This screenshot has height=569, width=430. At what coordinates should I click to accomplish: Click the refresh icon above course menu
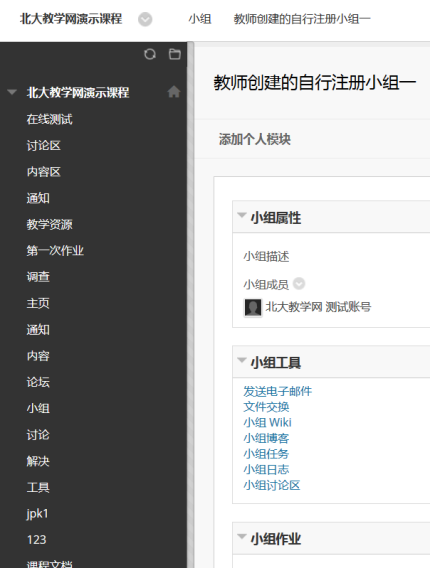[150, 54]
